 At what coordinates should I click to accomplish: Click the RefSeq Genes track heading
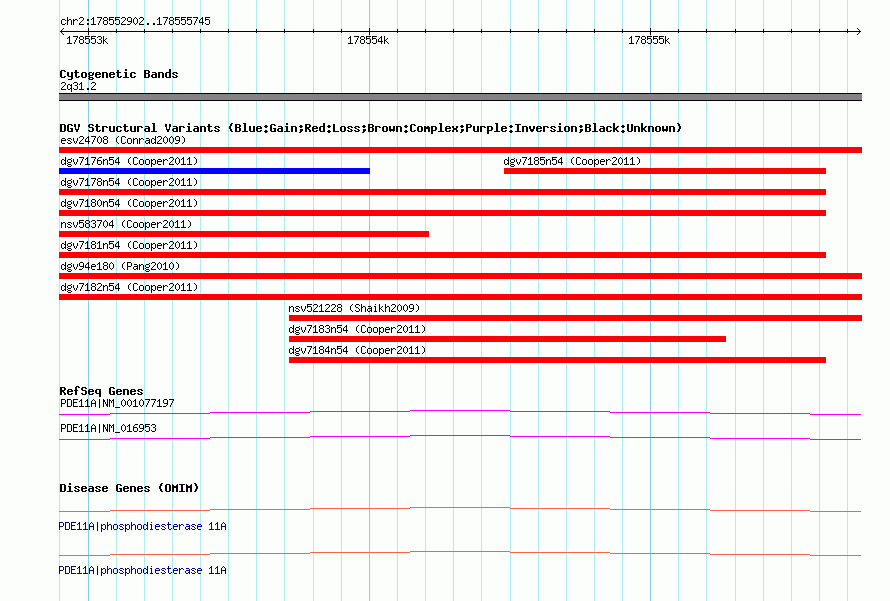click(x=102, y=391)
